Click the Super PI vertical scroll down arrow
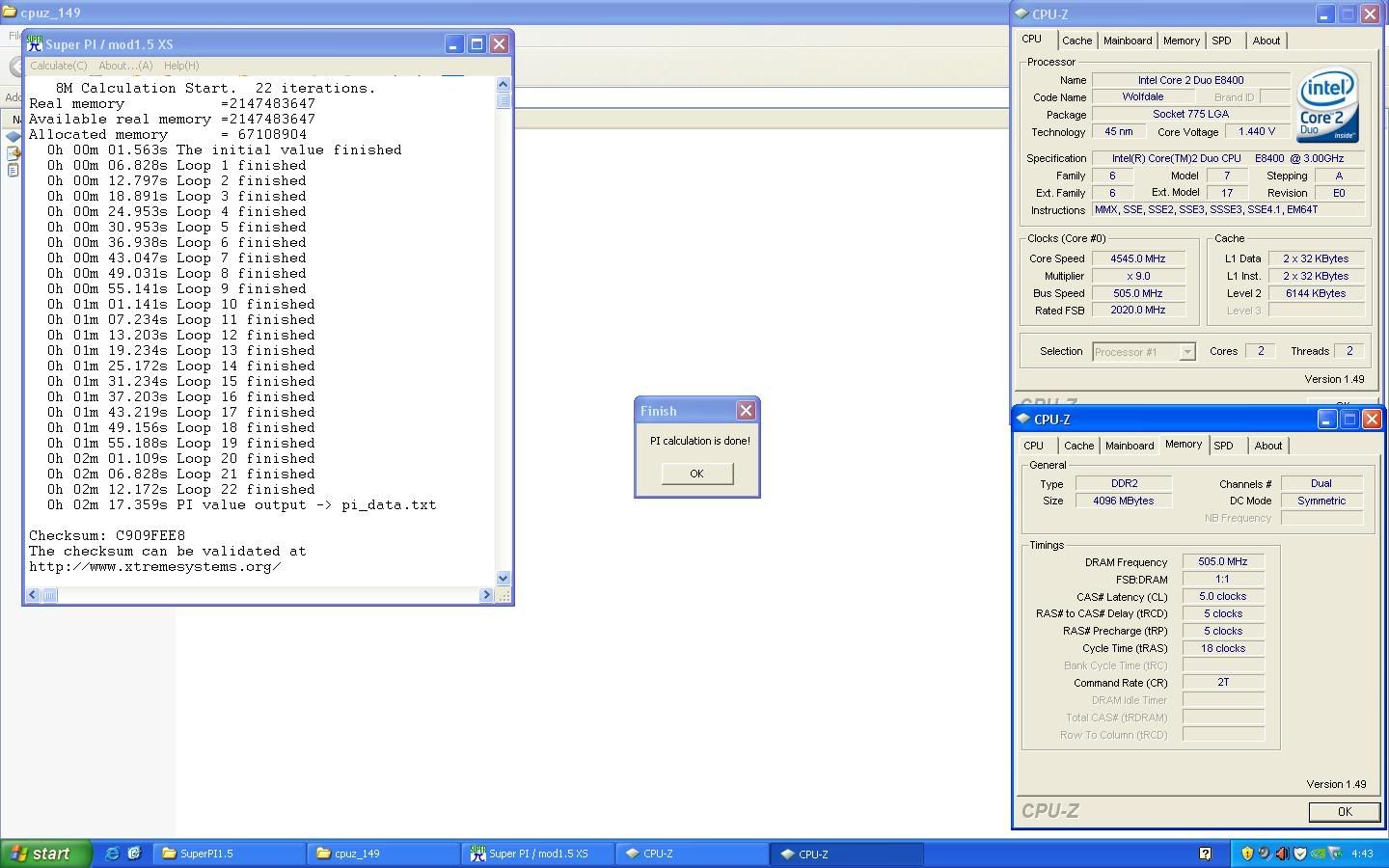Image resolution: width=1389 pixels, height=868 pixels. point(503,579)
